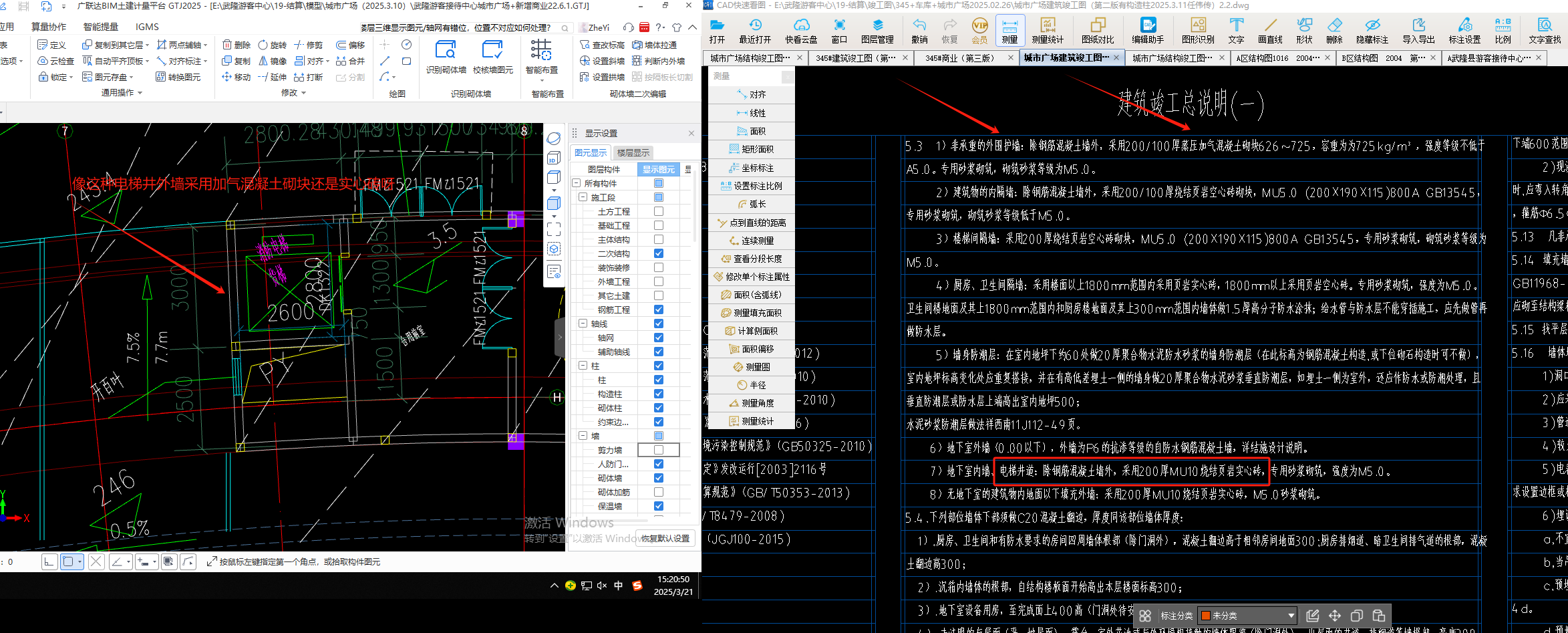This screenshot has height=633, width=1568.
Task: Click 识别砌体墙 recognize masonry wall icon
Action: (446, 57)
